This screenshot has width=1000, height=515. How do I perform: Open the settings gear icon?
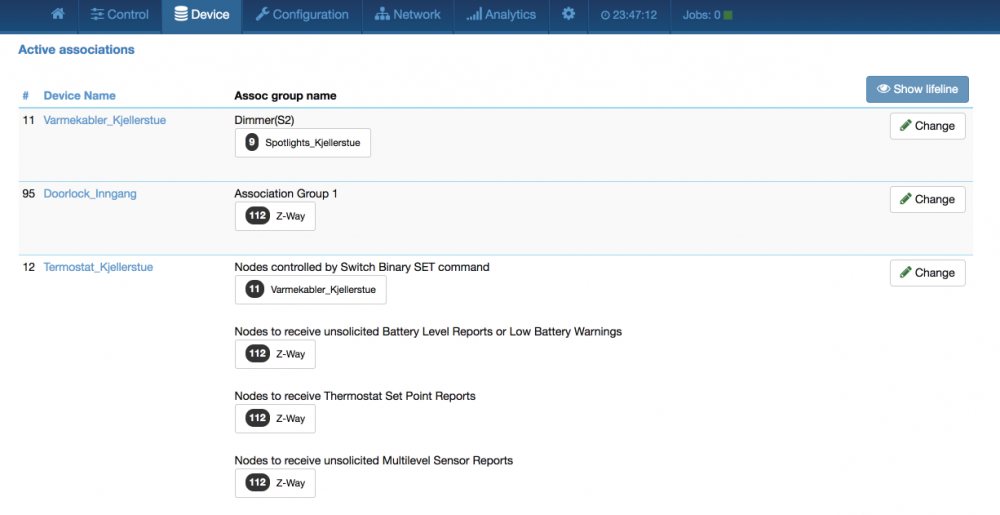(568, 14)
